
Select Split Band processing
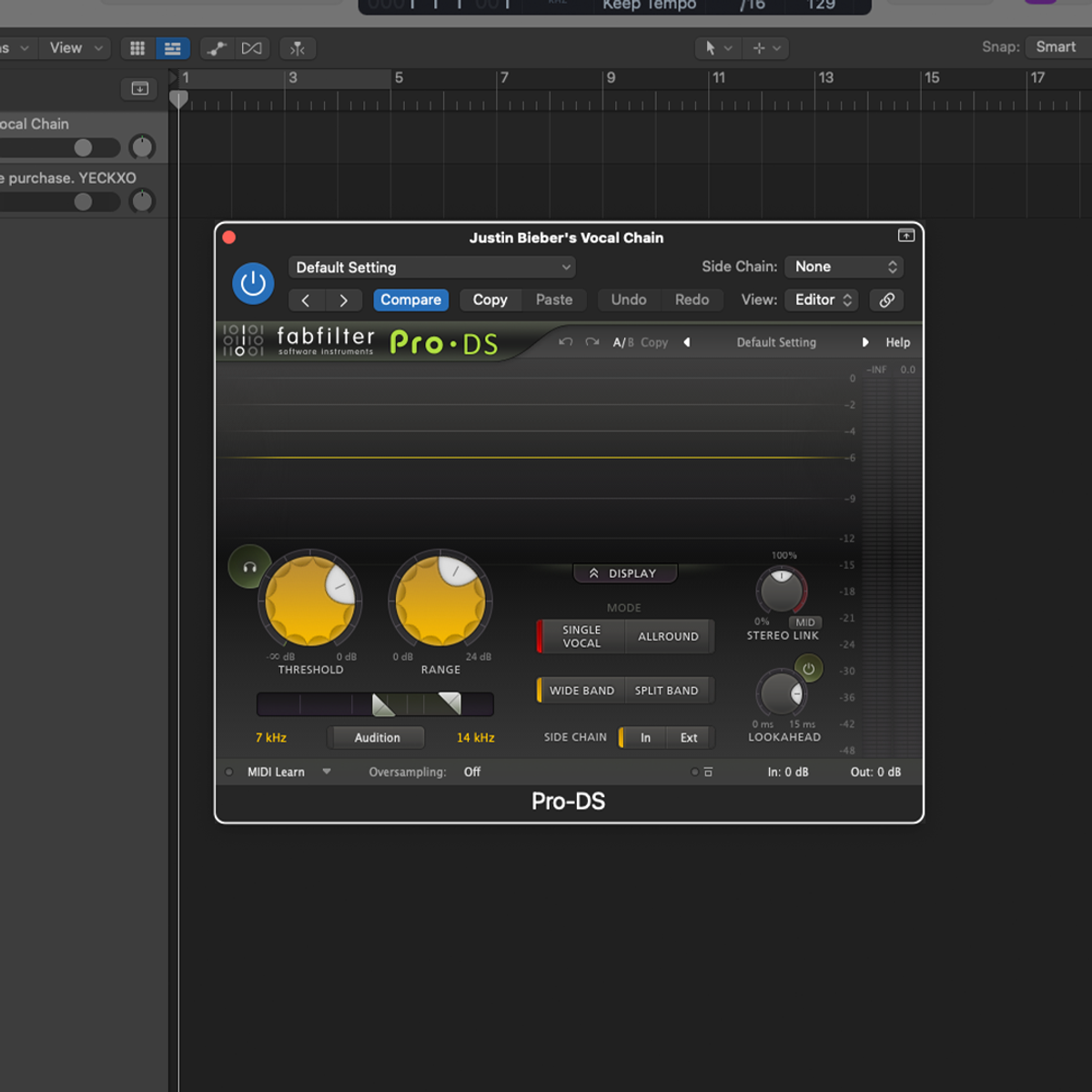coord(666,691)
